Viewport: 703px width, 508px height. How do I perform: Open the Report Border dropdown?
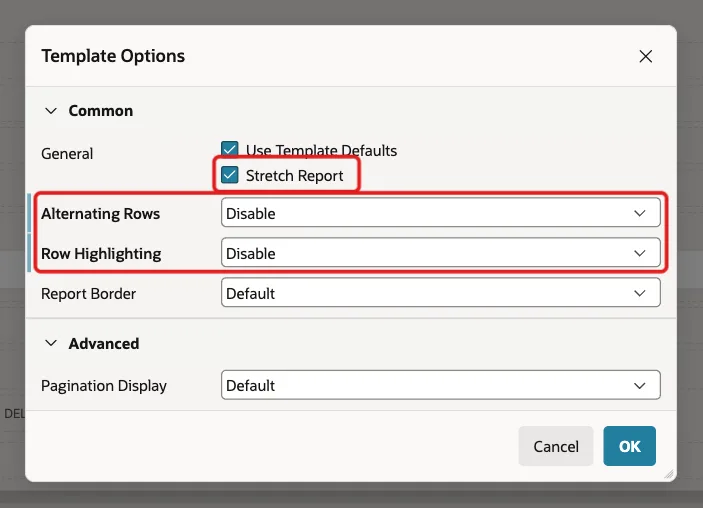click(x=440, y=293)
